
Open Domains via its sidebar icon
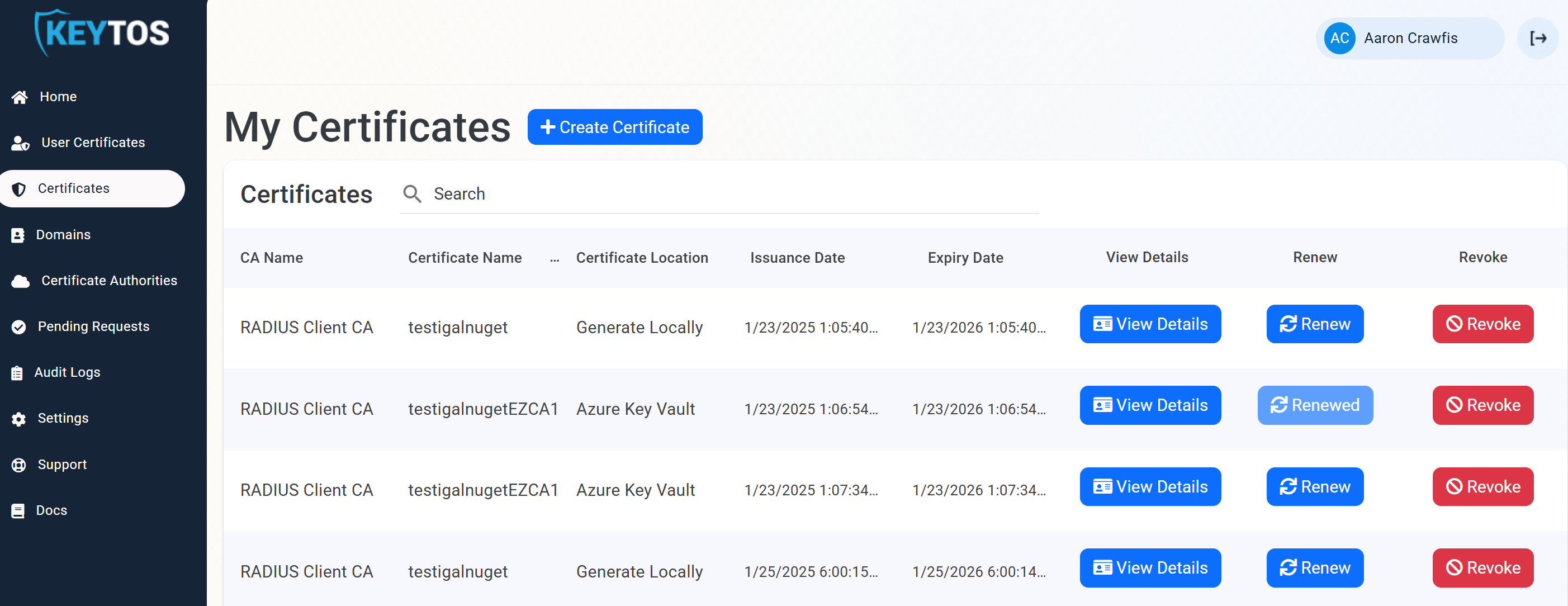tap(18, 235)
